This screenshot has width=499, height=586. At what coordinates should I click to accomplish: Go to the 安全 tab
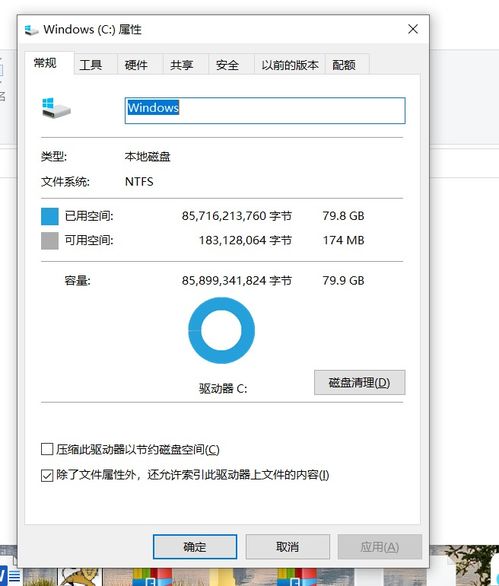(231, 65)
